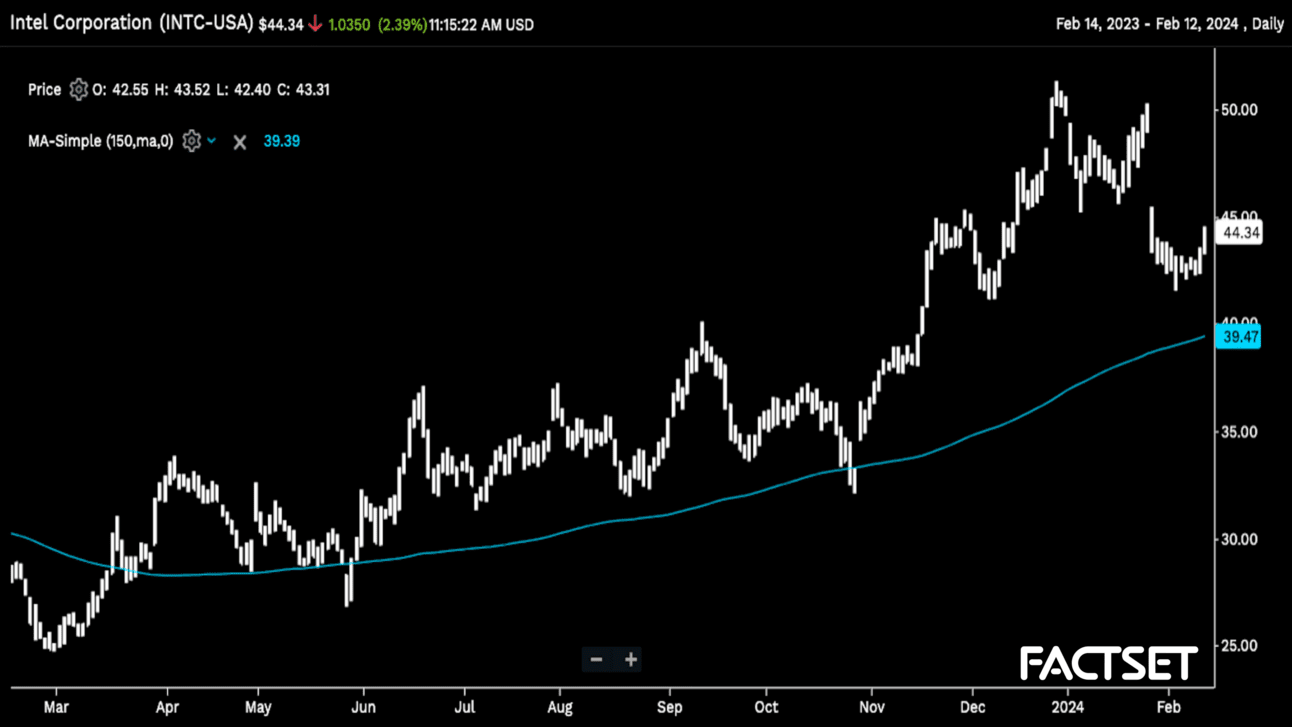Screen dimensions: 1292x727
Task: Click the Dec label on time axis
Action: pos(972,707)
